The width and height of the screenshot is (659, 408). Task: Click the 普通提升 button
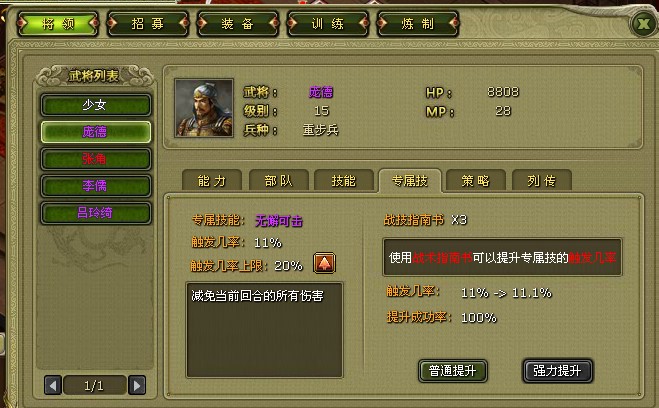453,371
